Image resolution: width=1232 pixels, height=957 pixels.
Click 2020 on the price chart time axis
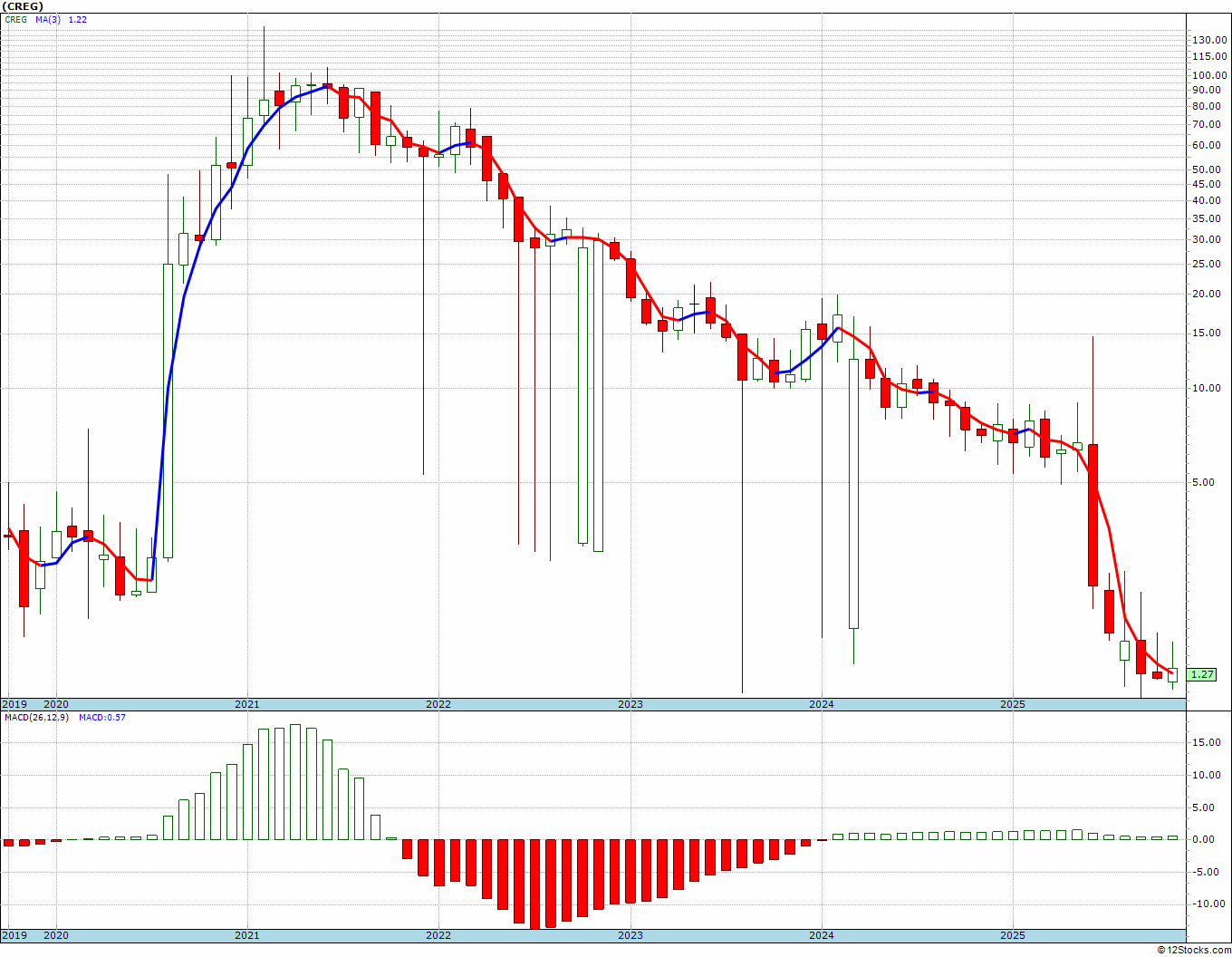click(x=56, y=704)
